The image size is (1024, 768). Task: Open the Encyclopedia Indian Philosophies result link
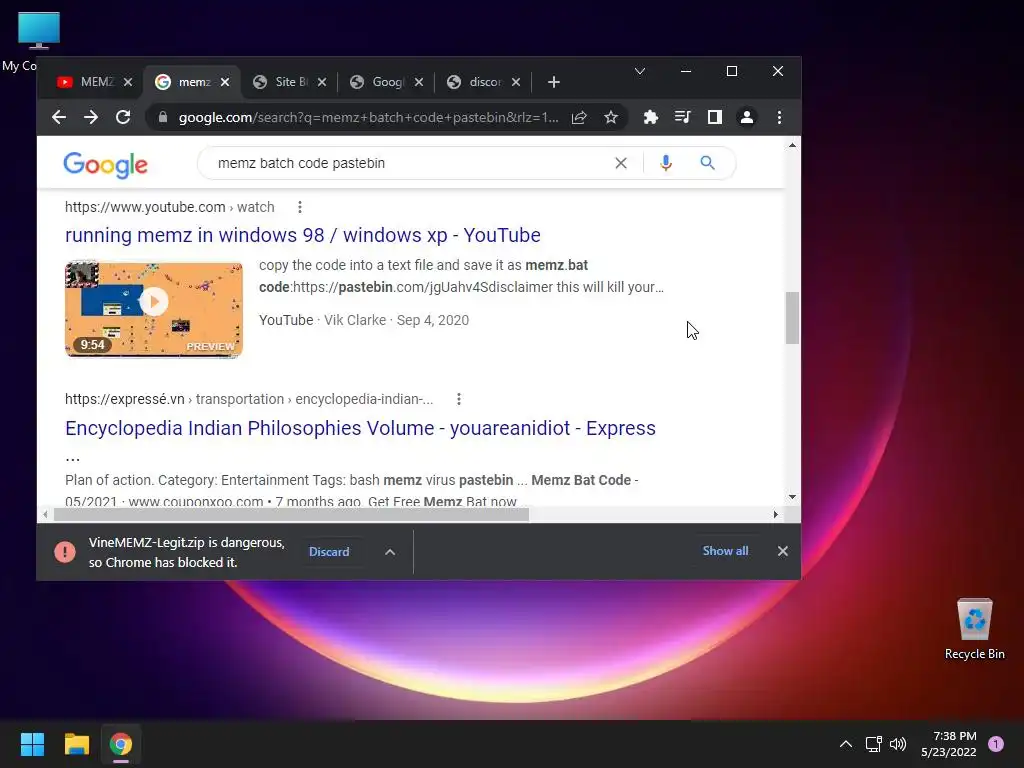click(x=360, y=428)
